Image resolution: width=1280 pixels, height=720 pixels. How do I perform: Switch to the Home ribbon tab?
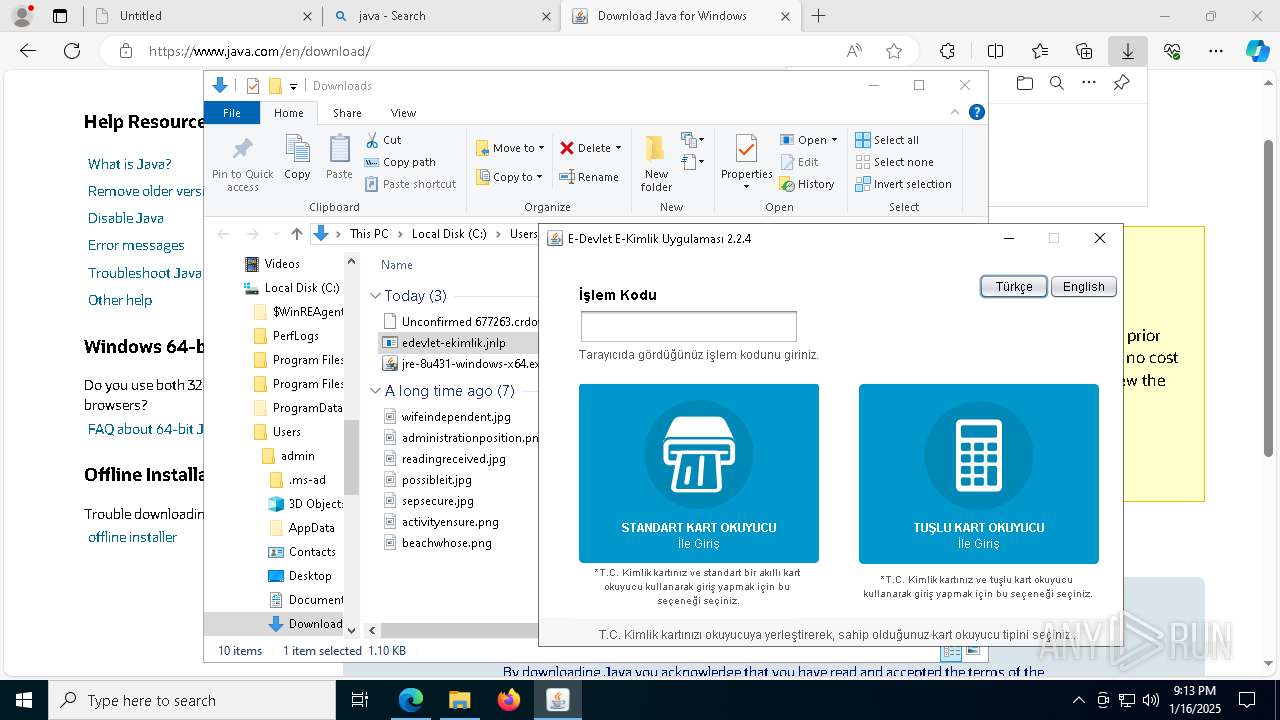point(289,113)
